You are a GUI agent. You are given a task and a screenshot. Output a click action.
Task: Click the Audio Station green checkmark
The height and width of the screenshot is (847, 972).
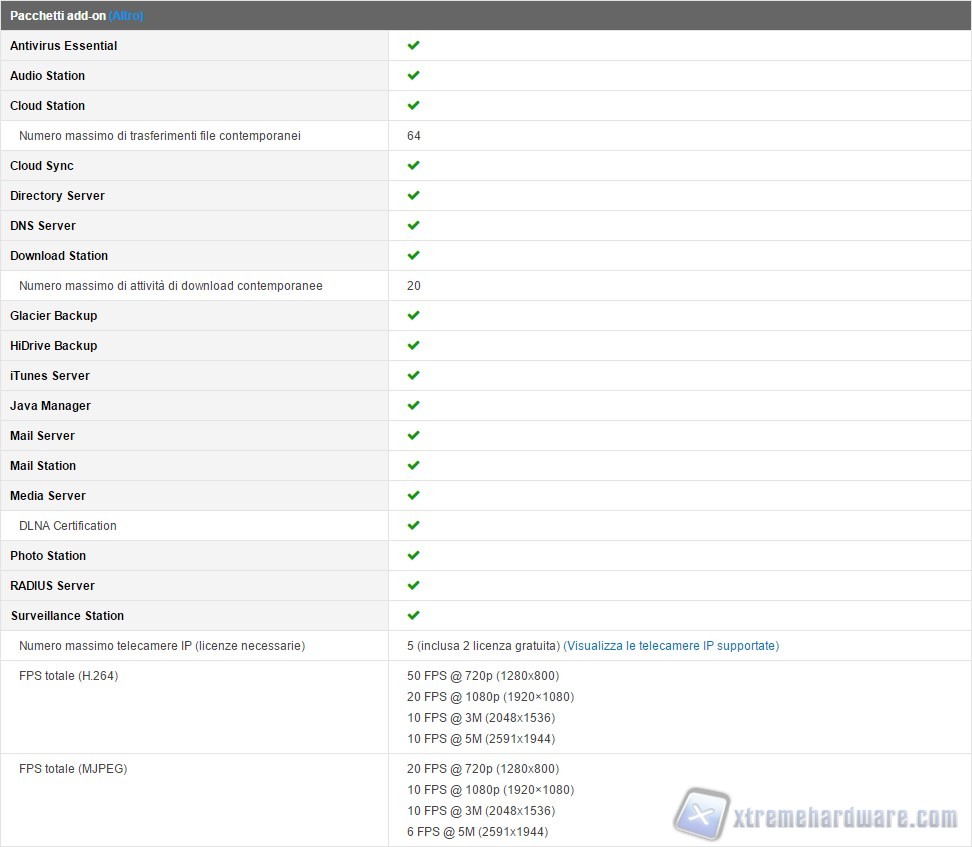point(413,76)
